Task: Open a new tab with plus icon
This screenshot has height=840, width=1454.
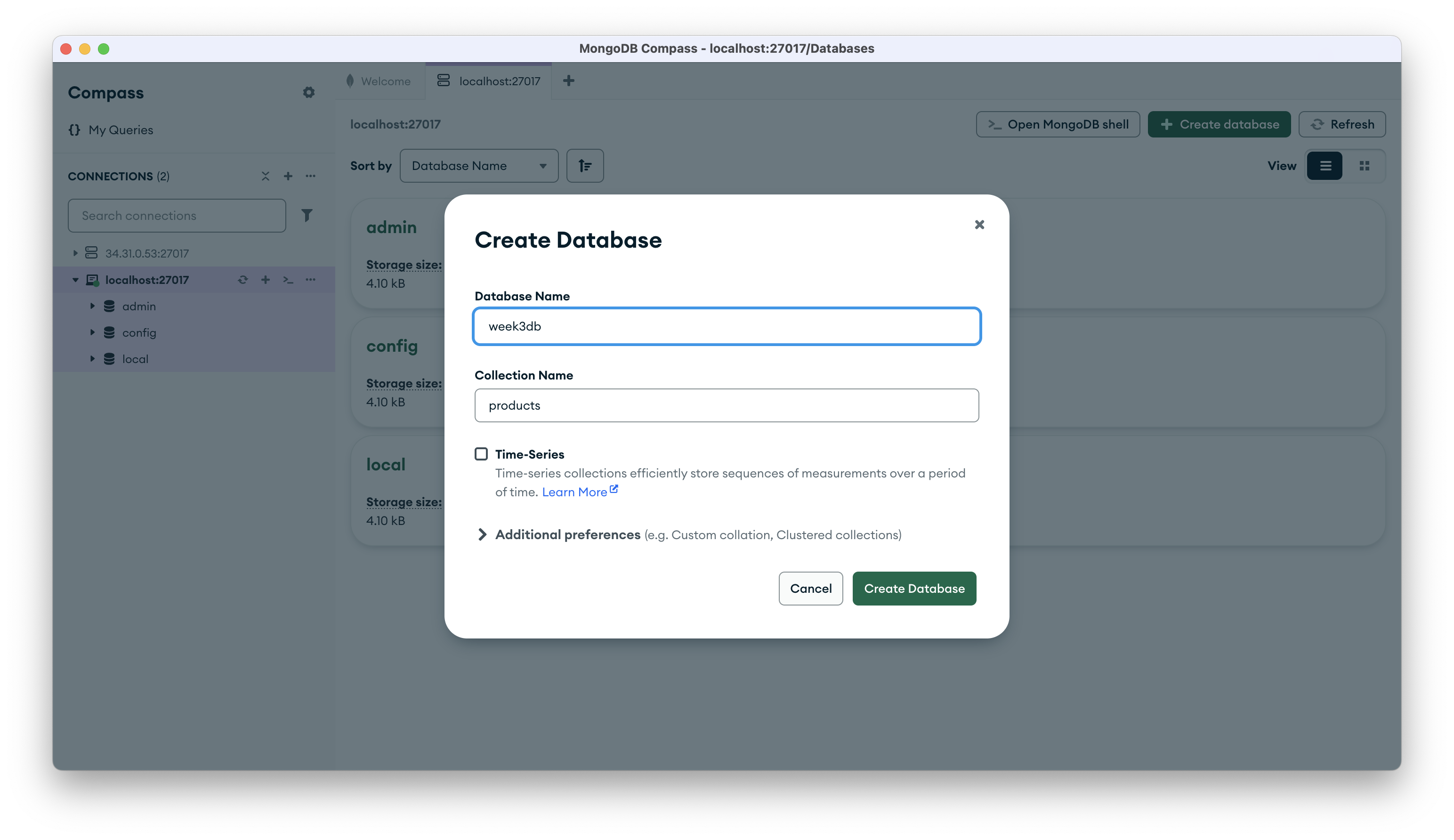Action: 568,81
